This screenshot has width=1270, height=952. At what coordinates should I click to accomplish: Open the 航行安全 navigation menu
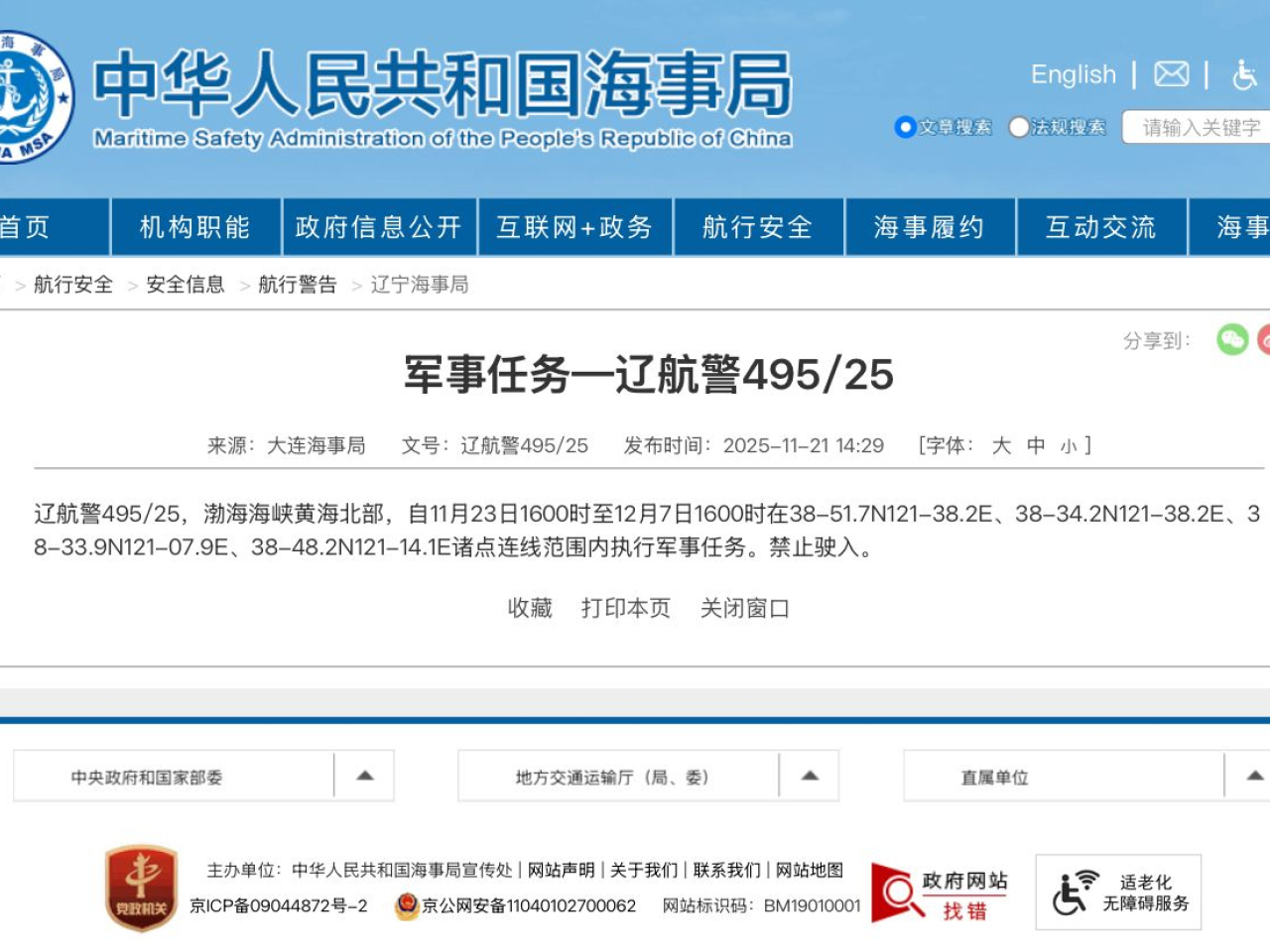click(x=758, y=227)
